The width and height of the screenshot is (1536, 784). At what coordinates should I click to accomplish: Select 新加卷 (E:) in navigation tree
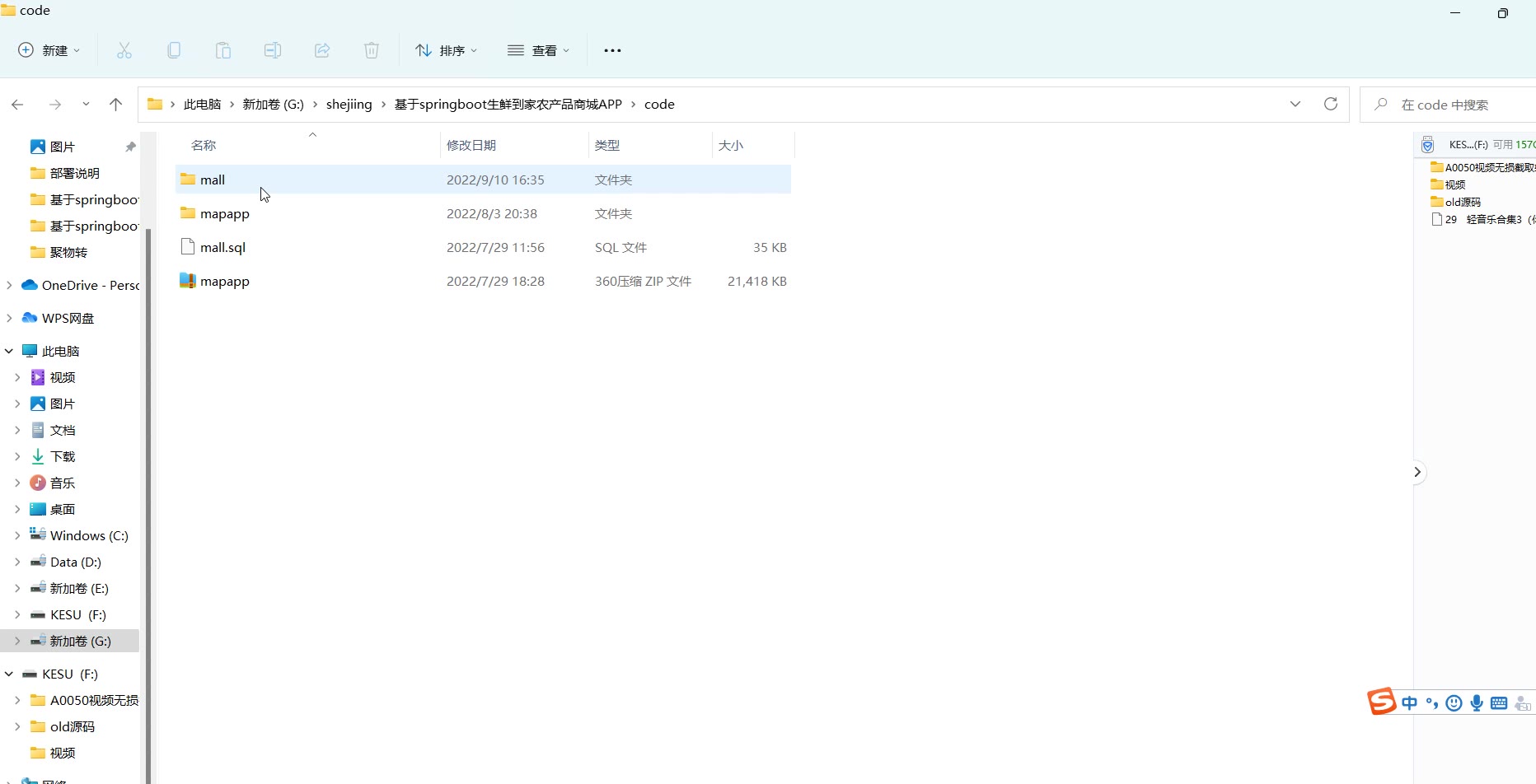click(79, 588)
